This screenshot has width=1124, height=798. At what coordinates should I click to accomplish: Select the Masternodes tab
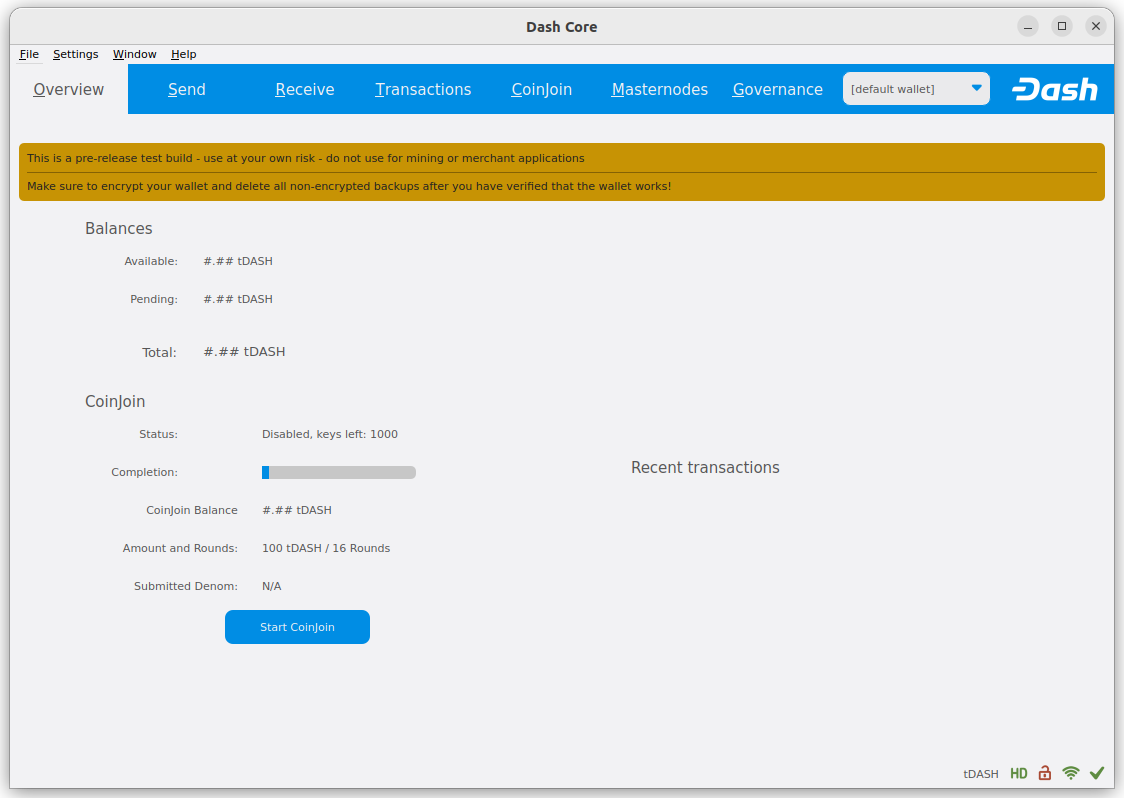(x=660, y=89)
